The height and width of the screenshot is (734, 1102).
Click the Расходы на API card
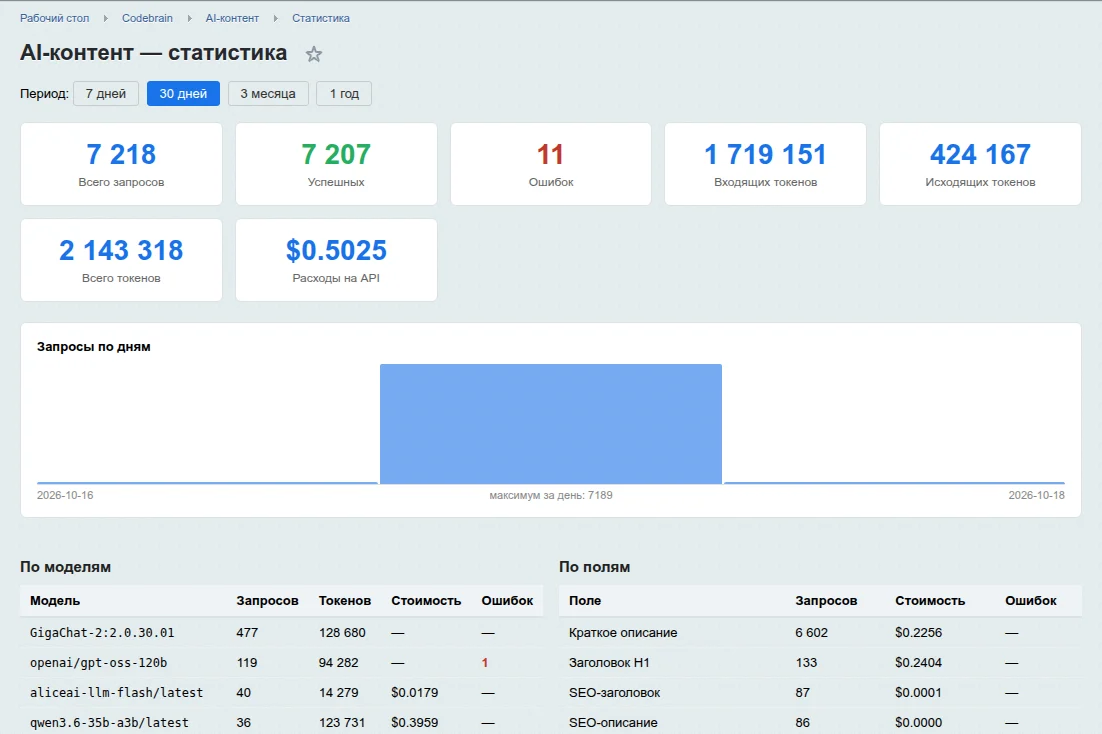pyautogui.click(x=336, y=260)
